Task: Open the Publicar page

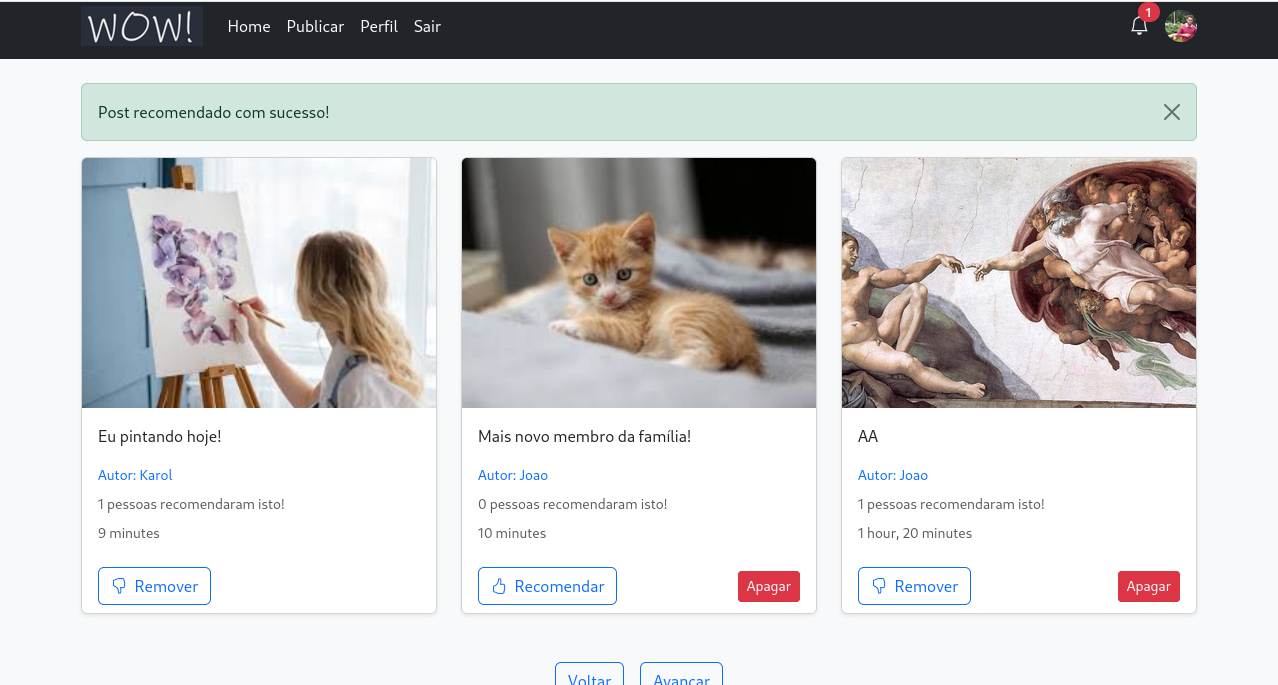Action: pos(315,26)
